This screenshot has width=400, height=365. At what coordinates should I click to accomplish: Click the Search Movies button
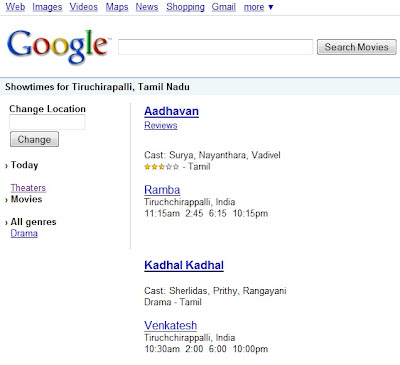(x=357, y=47)
